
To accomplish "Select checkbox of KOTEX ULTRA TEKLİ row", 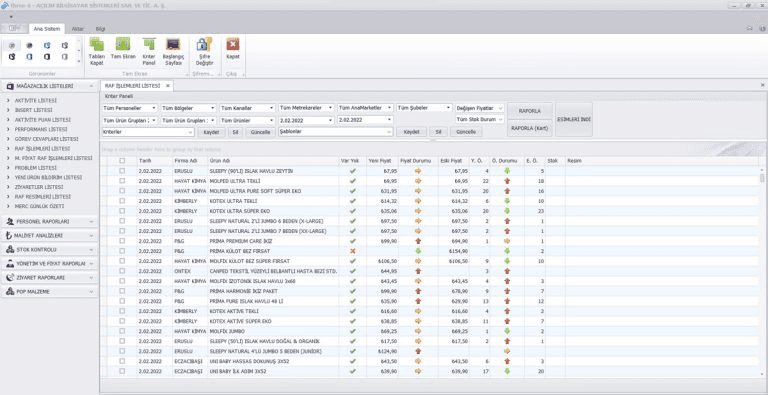I will pyautogui.click(x=122, y=201).
